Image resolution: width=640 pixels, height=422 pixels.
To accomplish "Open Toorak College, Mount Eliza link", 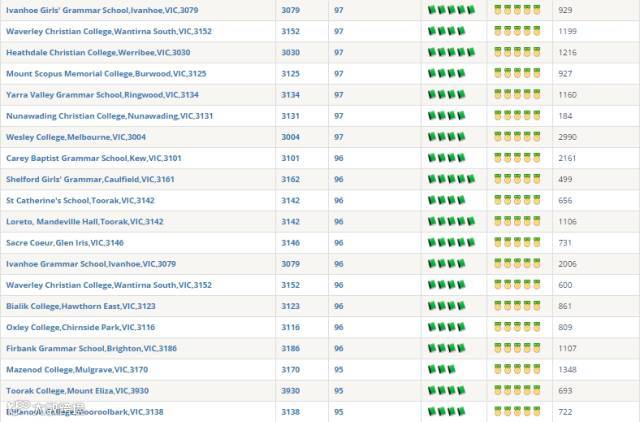I will (x=77, y=391).
